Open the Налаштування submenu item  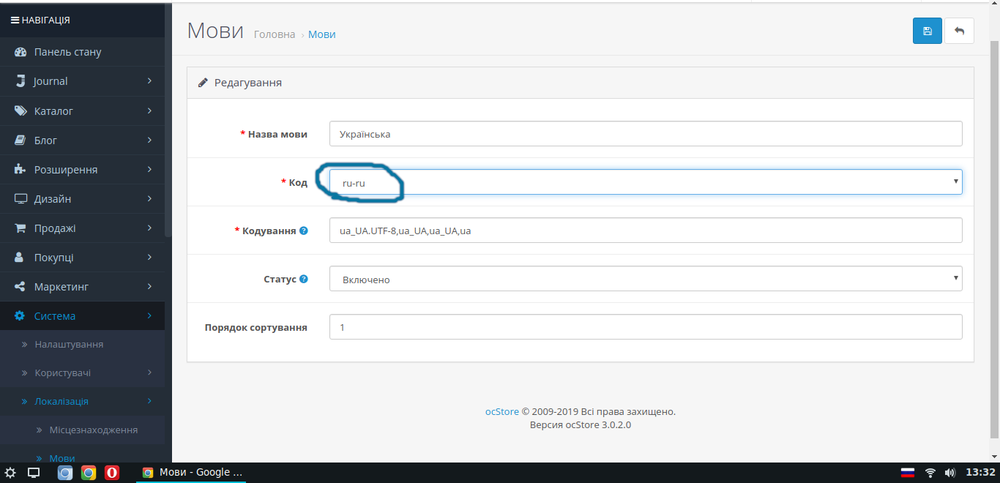[83, 345]
